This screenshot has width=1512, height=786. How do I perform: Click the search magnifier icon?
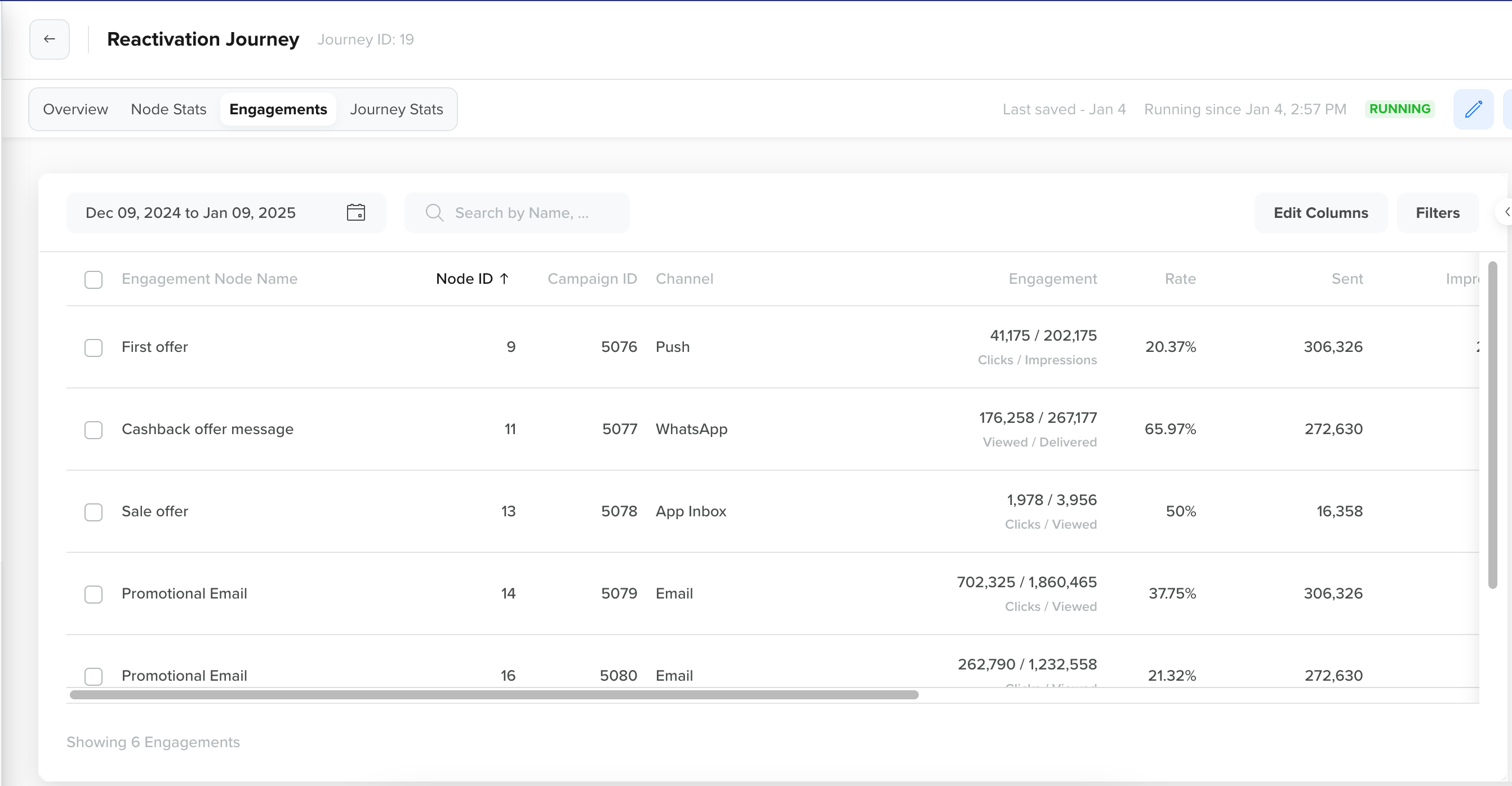[434, 212]
